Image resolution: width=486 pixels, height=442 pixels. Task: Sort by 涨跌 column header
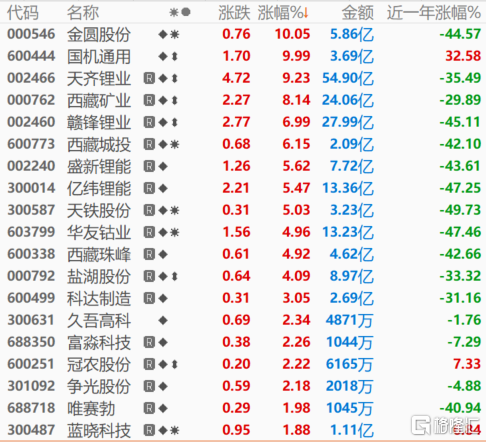pyautogui.click(x=234, y=13)
